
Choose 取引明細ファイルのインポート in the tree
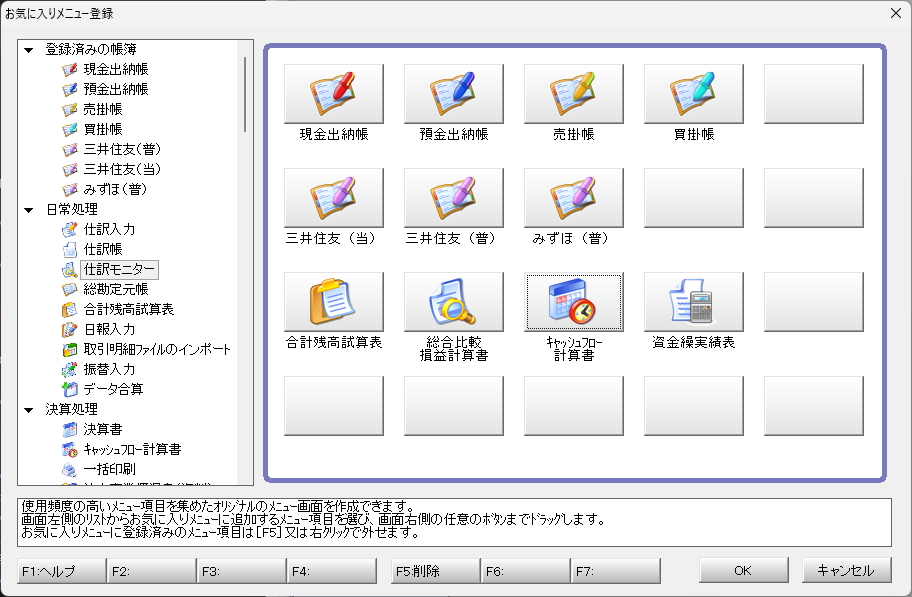click(157, 349)
